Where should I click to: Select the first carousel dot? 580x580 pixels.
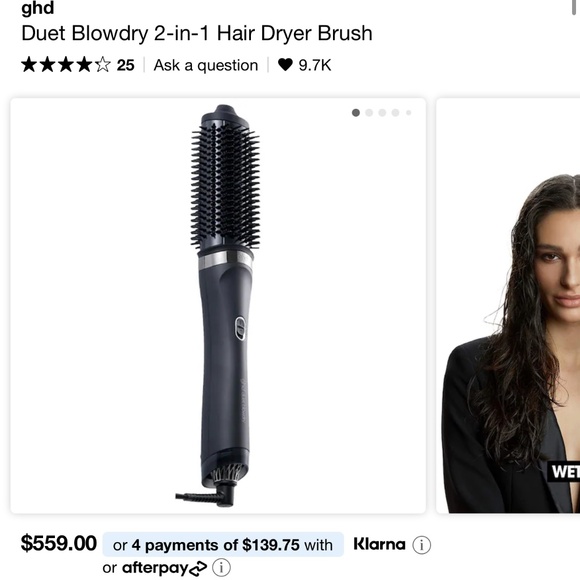(x=356, y=113)
